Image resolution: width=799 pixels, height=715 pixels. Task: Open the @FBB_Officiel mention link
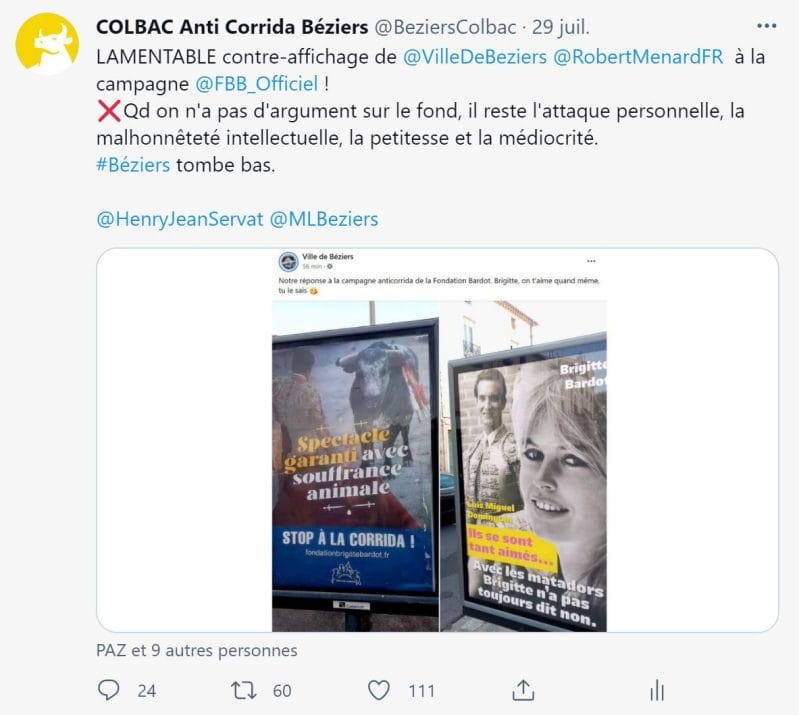(257, 84)
